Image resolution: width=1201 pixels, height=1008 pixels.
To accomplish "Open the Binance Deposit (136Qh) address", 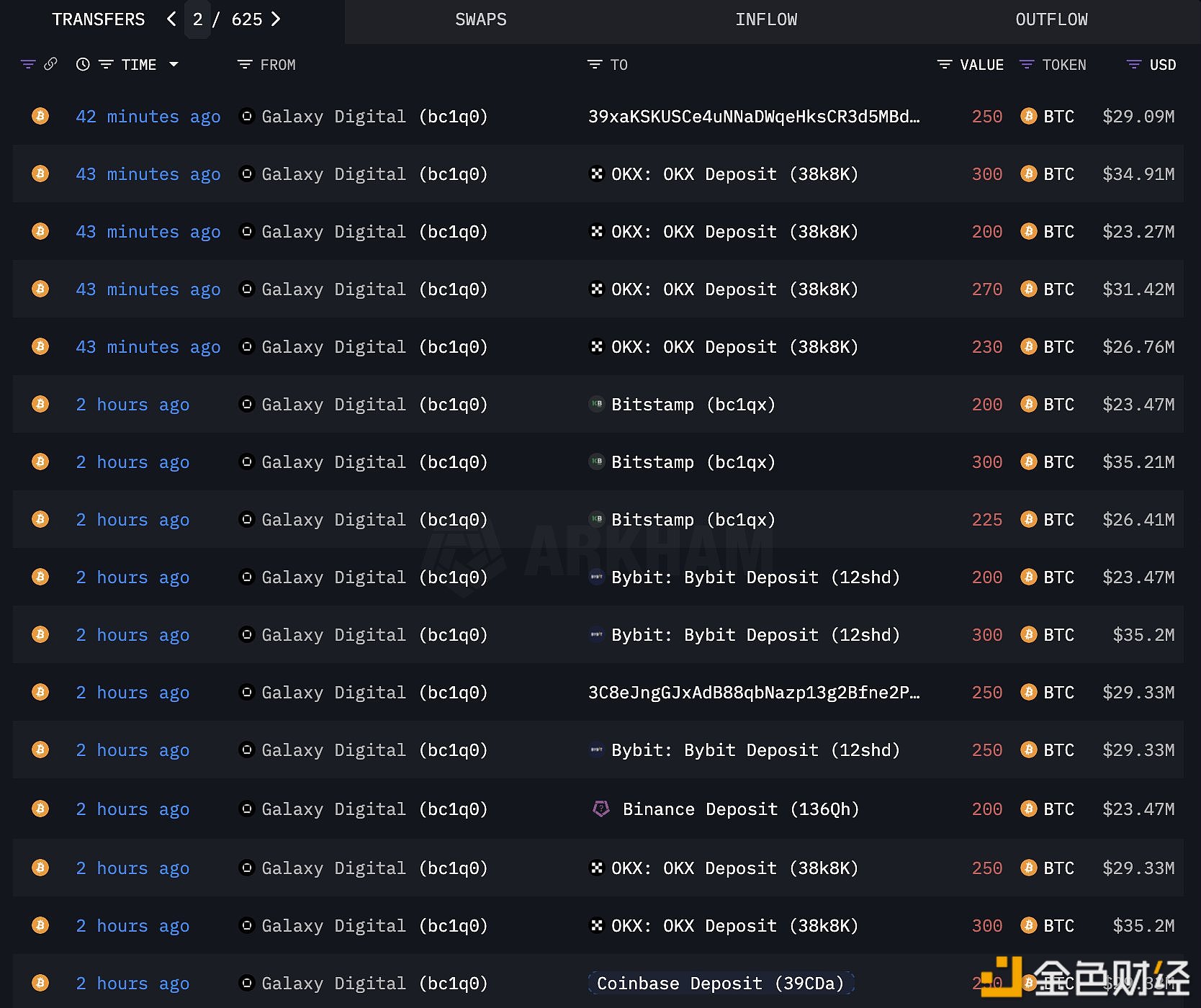I will click(740, 809).
